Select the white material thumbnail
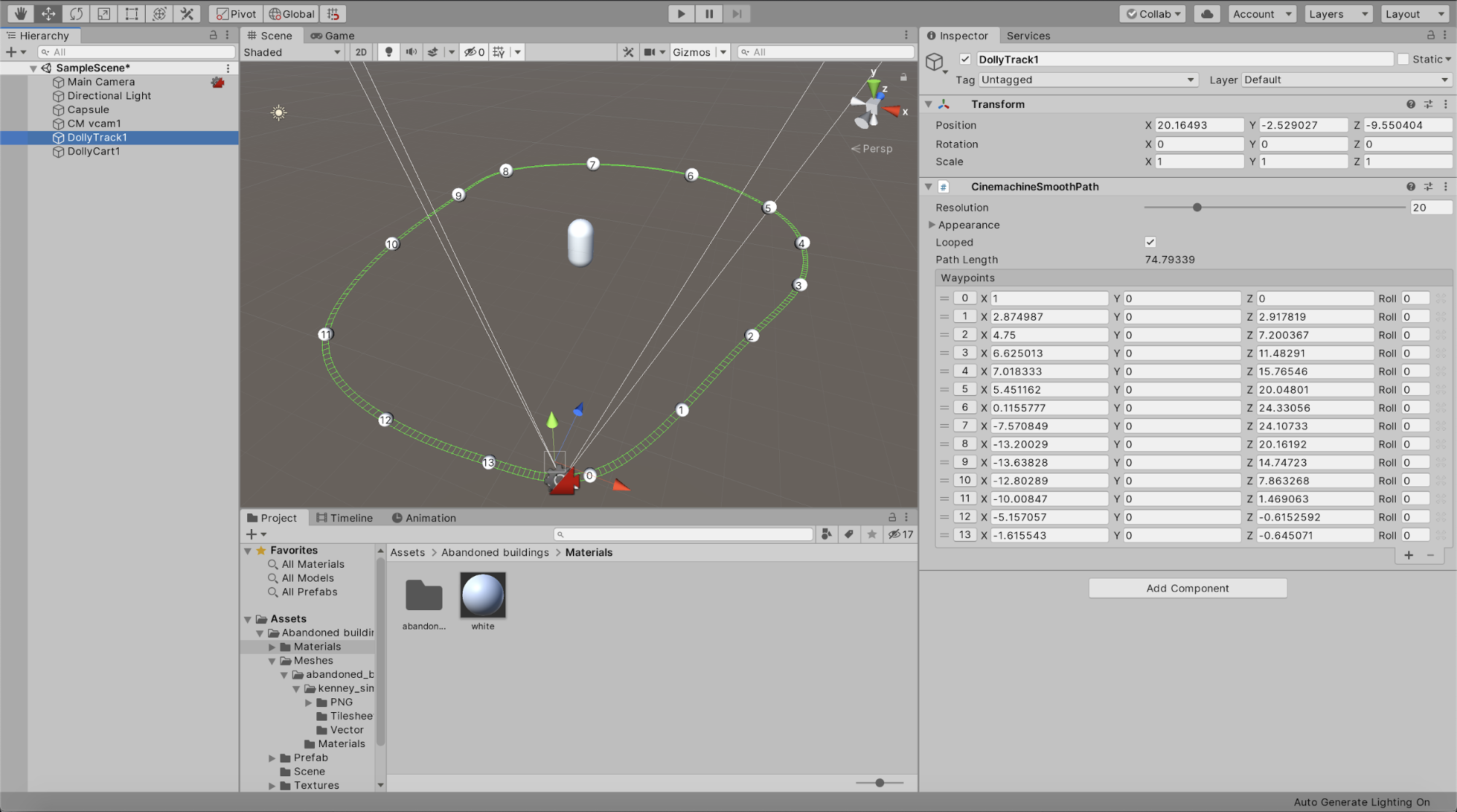Image resolution: width=1457 pixels, height=812 pixels. (483, 596)
